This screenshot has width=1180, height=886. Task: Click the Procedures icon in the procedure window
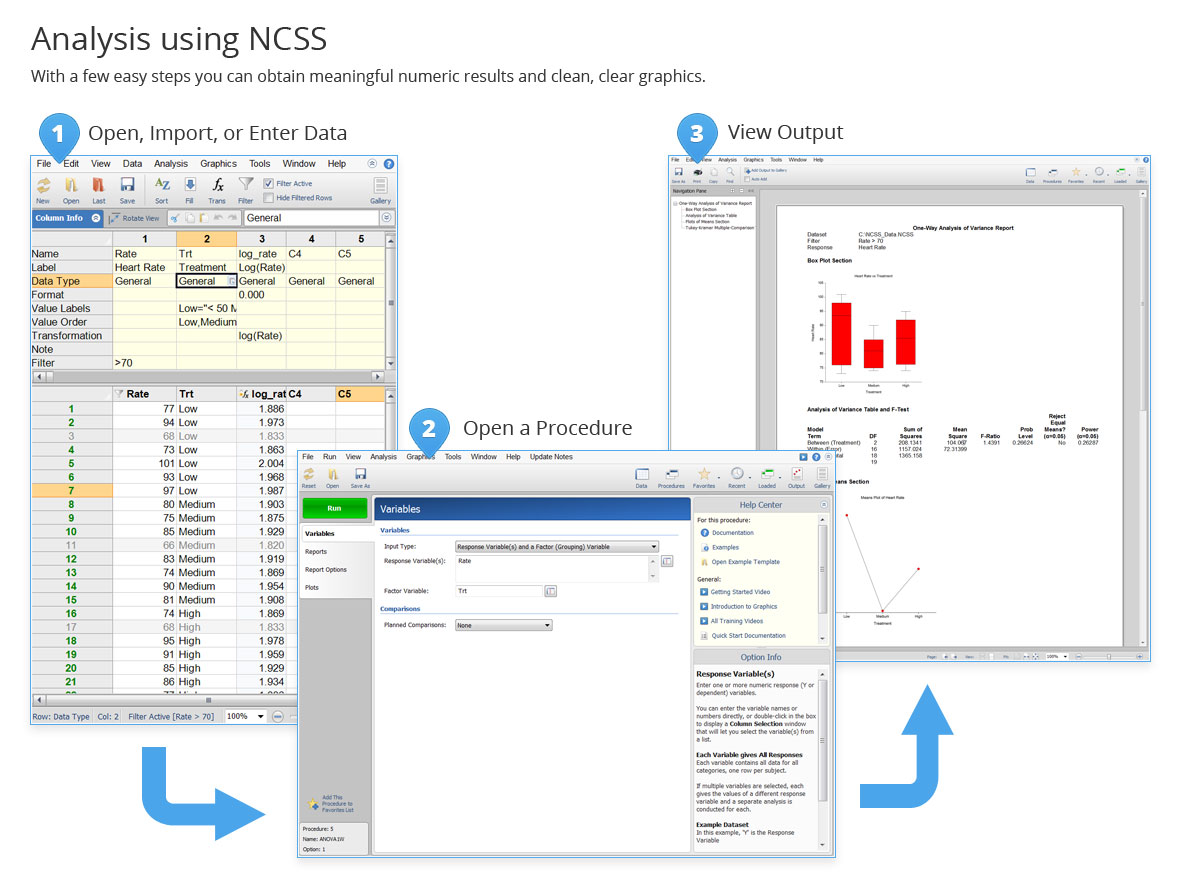coord(672,475)
